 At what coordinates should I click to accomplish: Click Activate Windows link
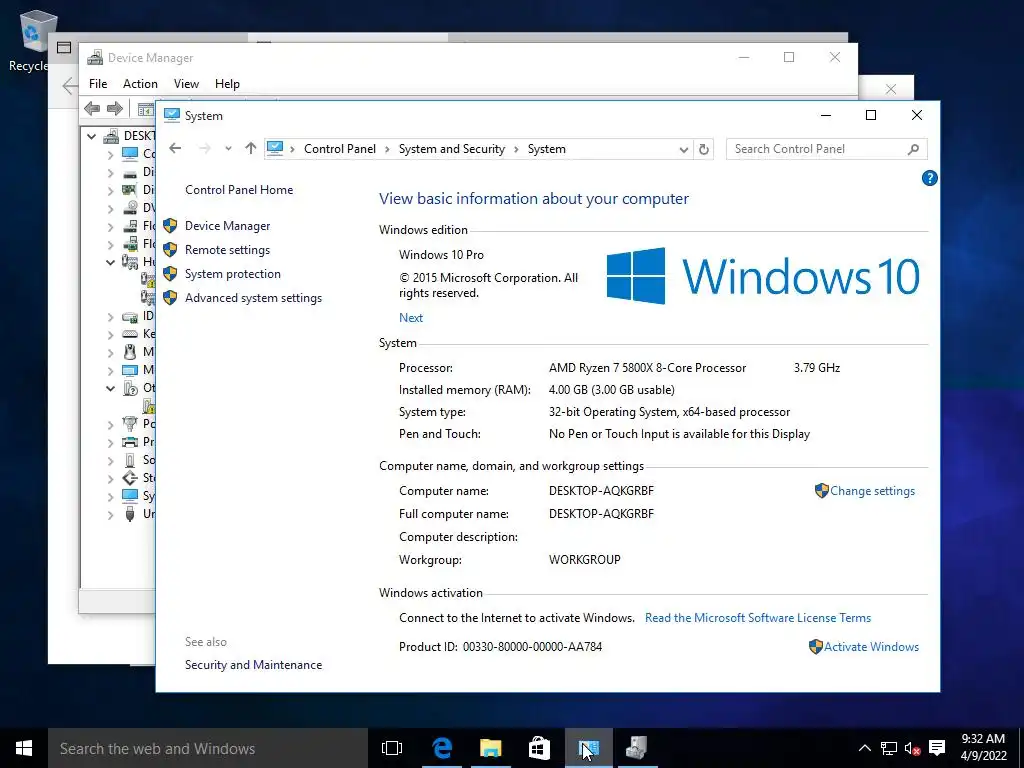pyautogui.click(x=871, y=647)
